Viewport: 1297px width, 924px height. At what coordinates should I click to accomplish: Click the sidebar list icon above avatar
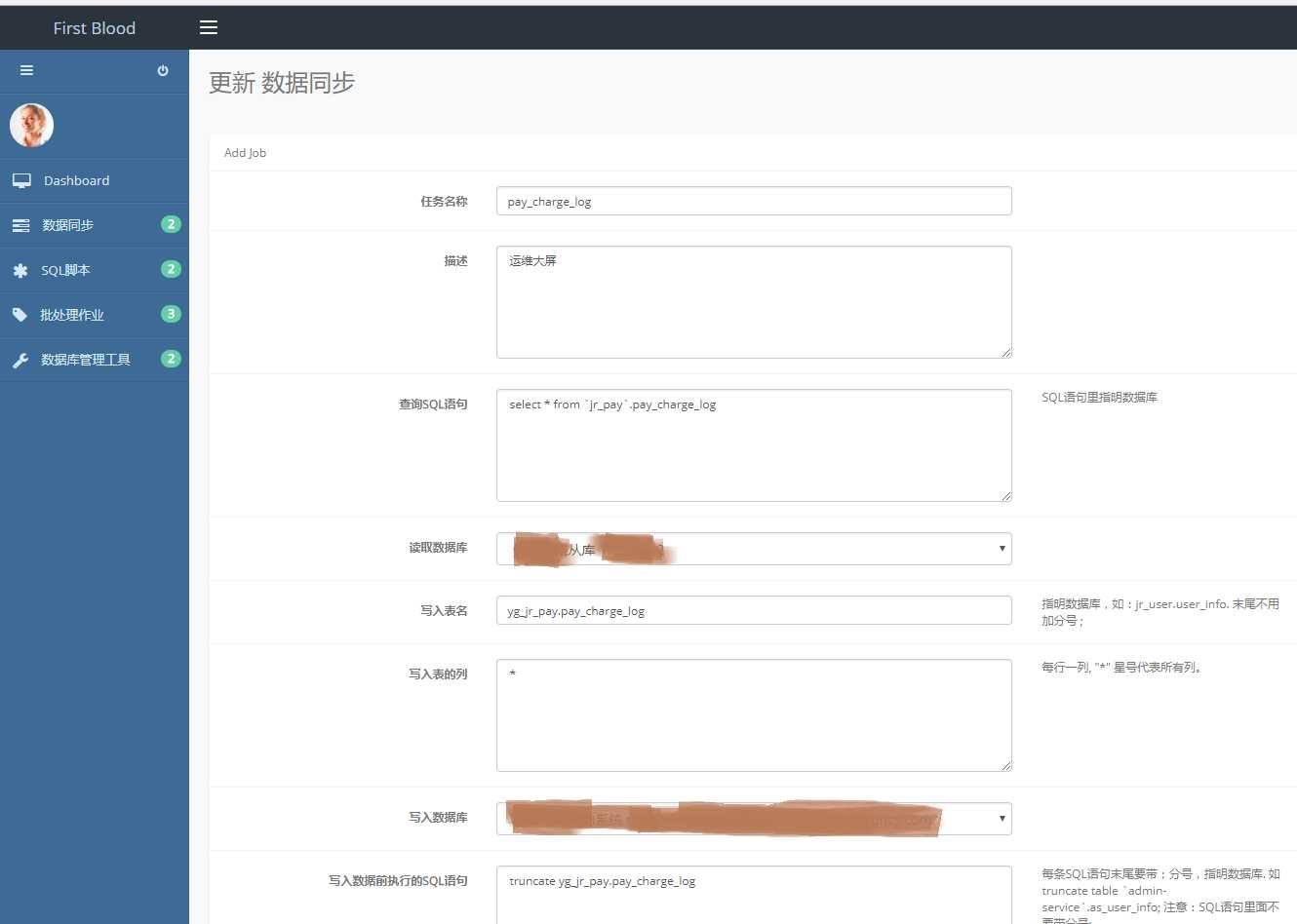26,70
